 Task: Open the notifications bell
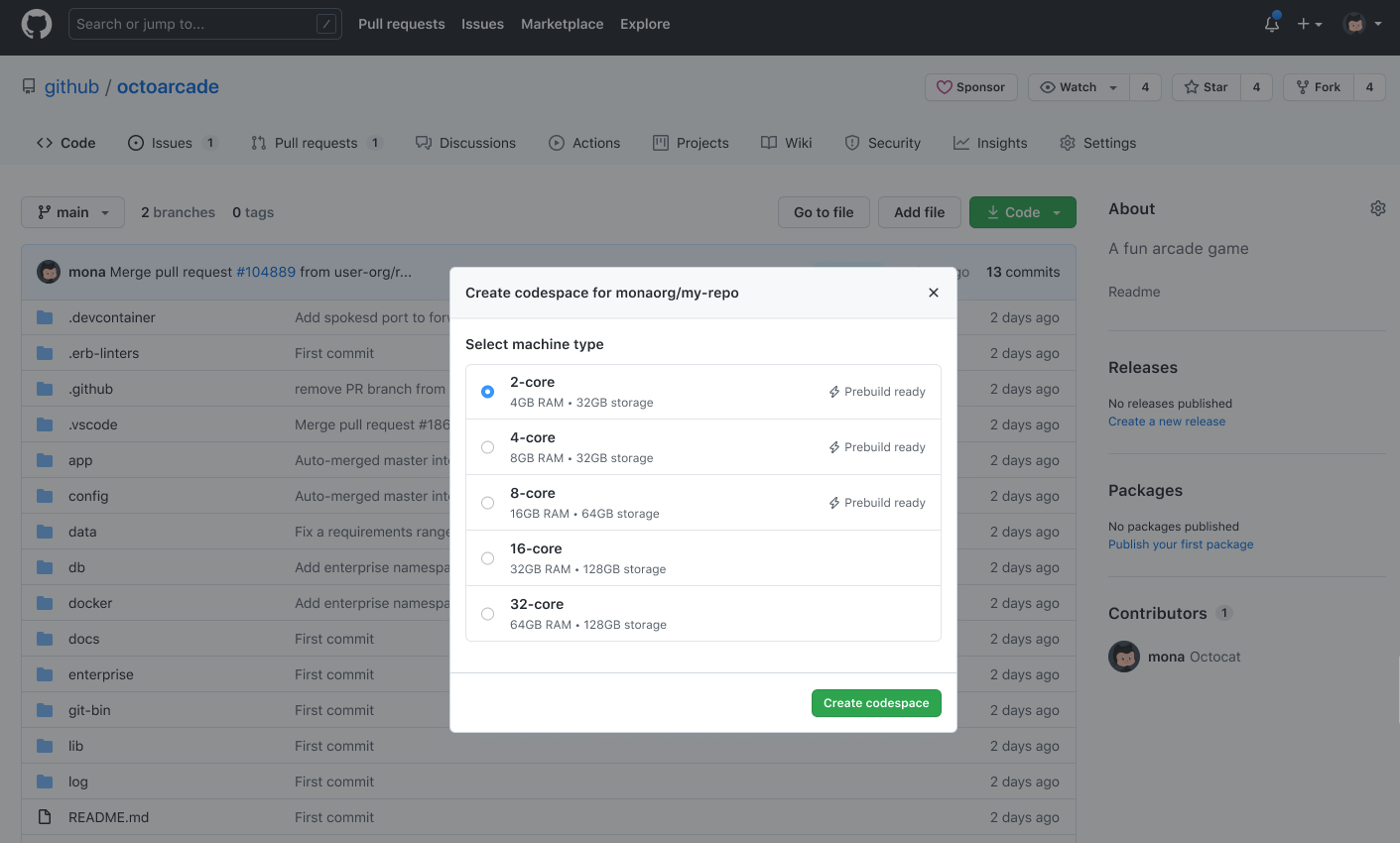[1271, 24]
